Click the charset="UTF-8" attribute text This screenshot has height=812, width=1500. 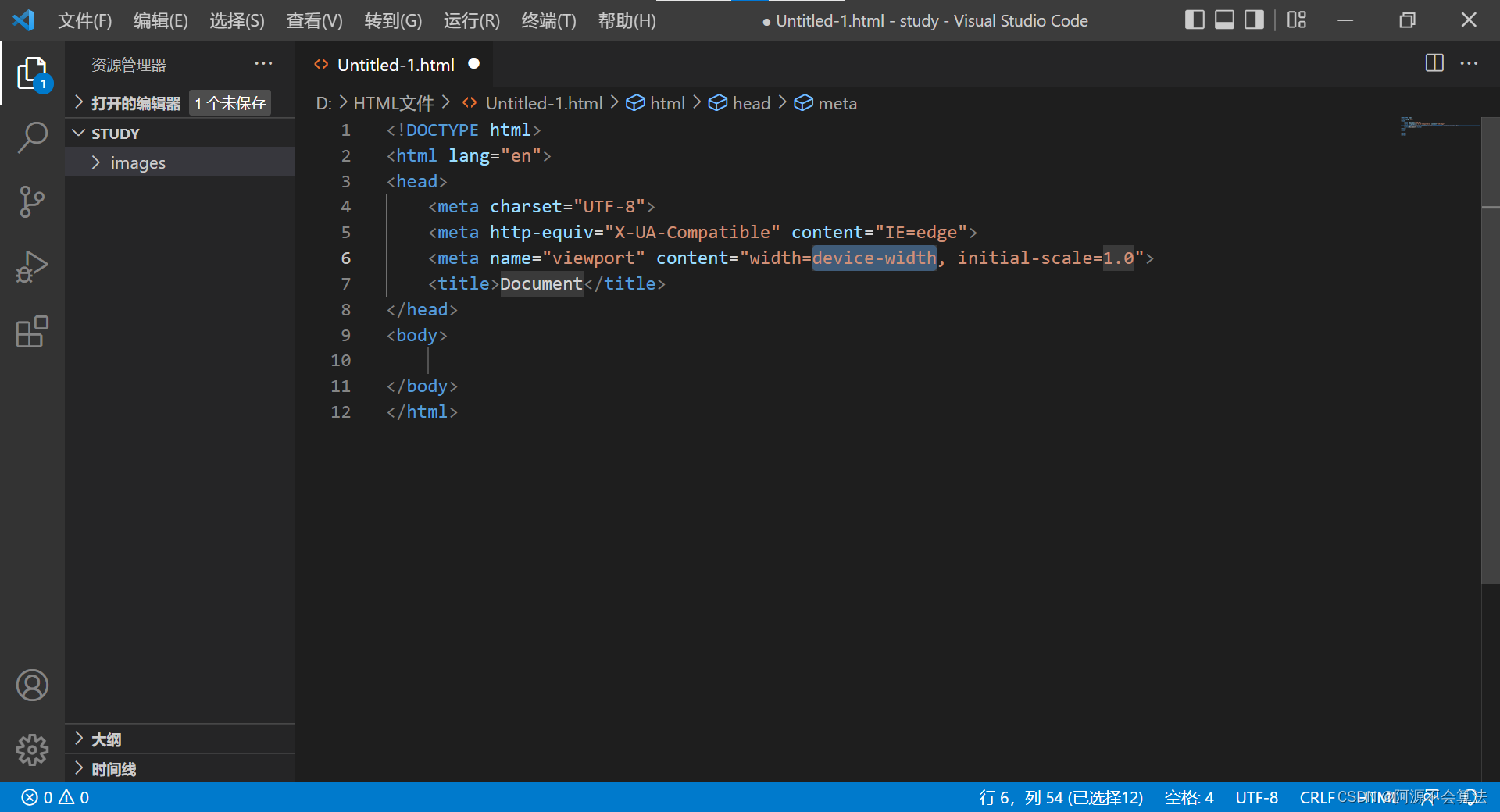point(567,206)
